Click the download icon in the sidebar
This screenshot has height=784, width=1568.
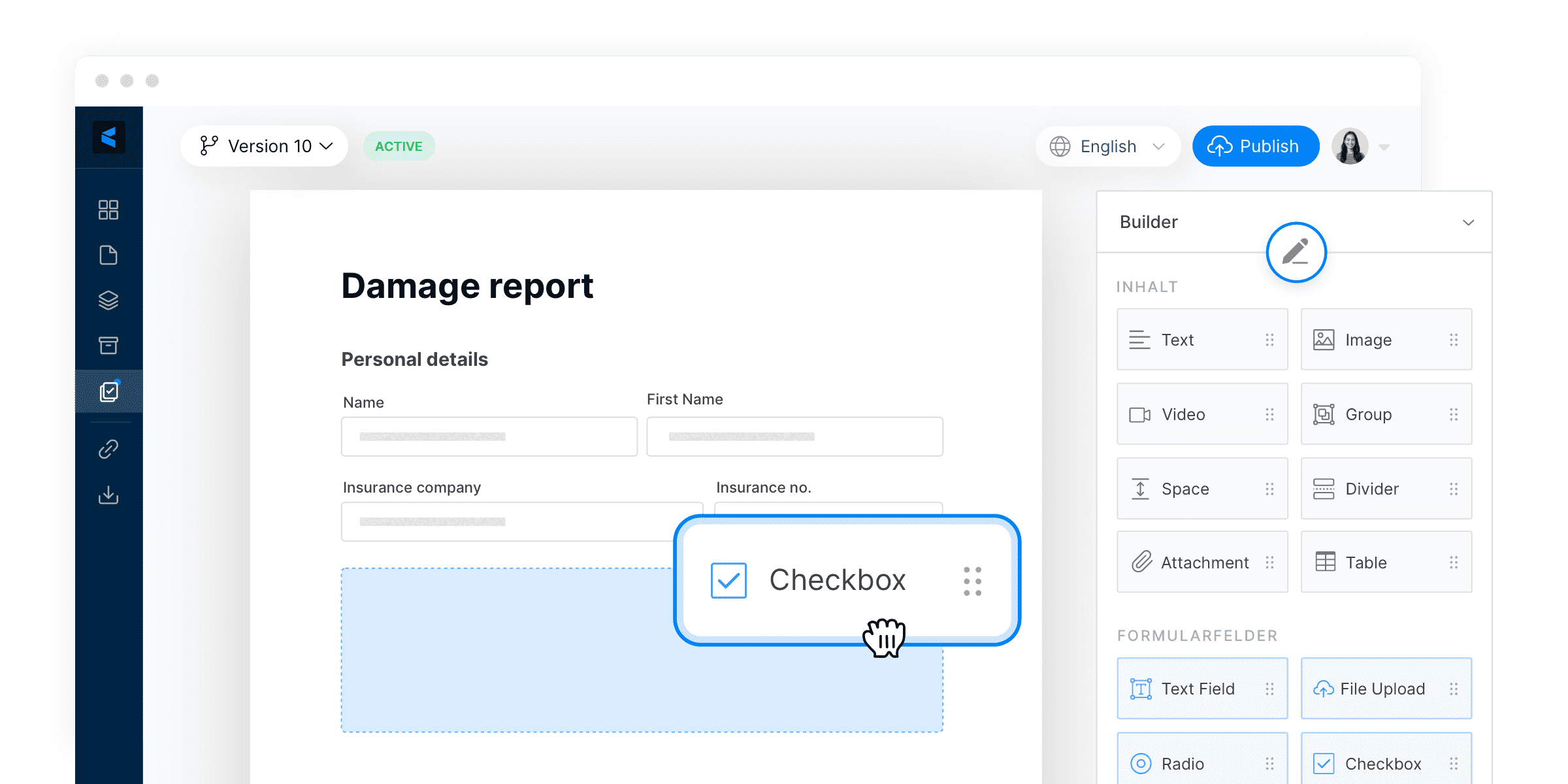point(108,495)
